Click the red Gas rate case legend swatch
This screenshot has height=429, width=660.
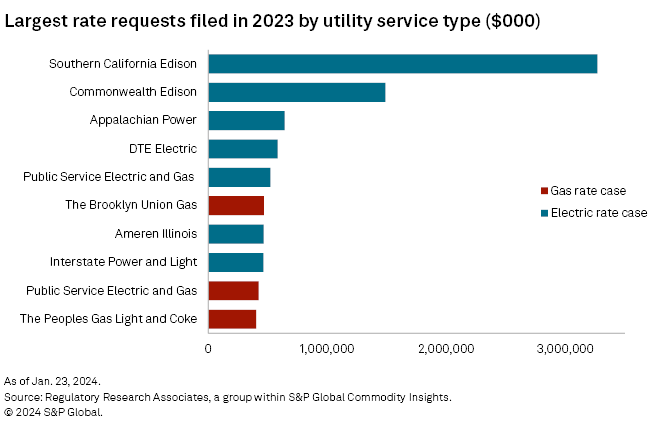(544, 191)
